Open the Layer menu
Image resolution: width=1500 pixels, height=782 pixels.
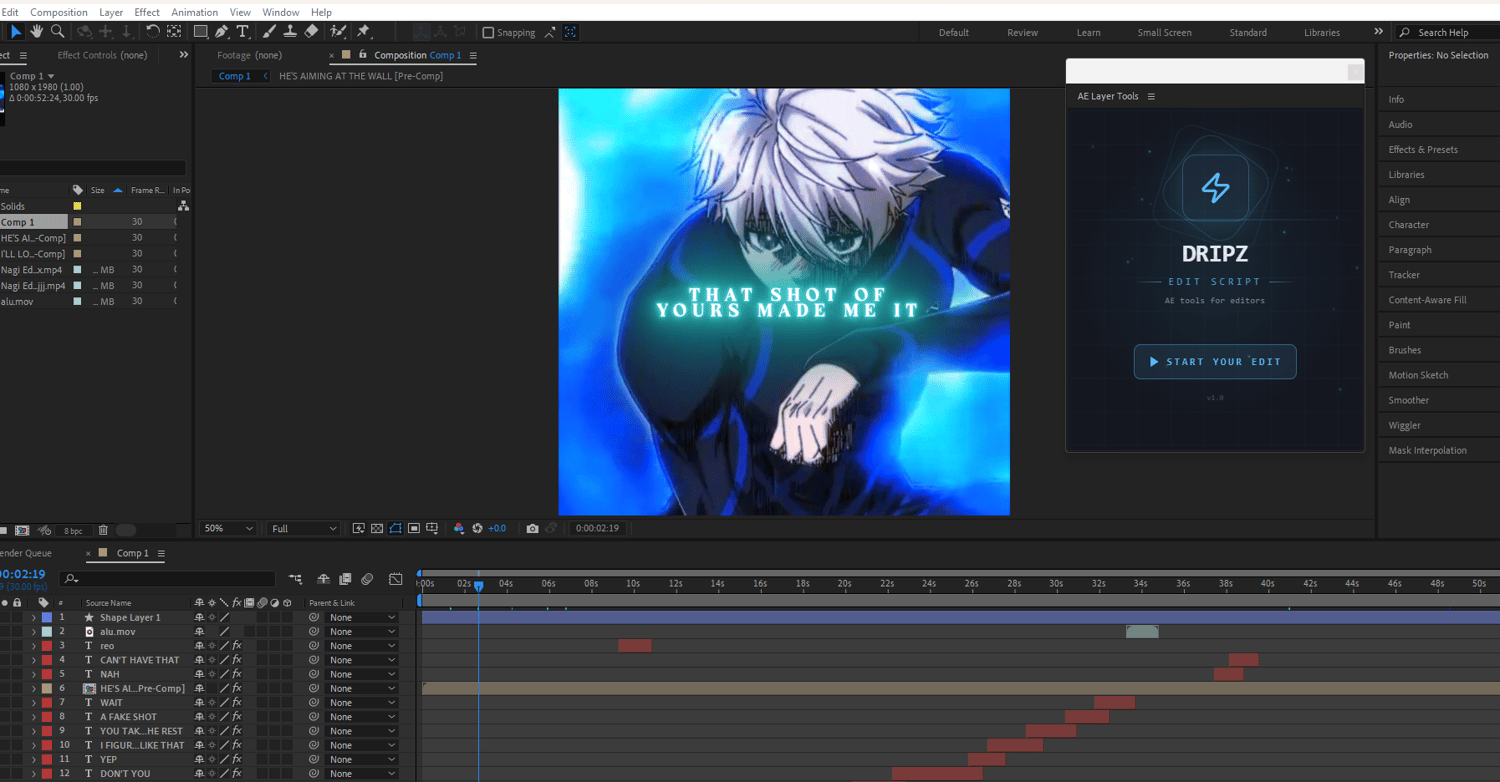click(111, 12)
